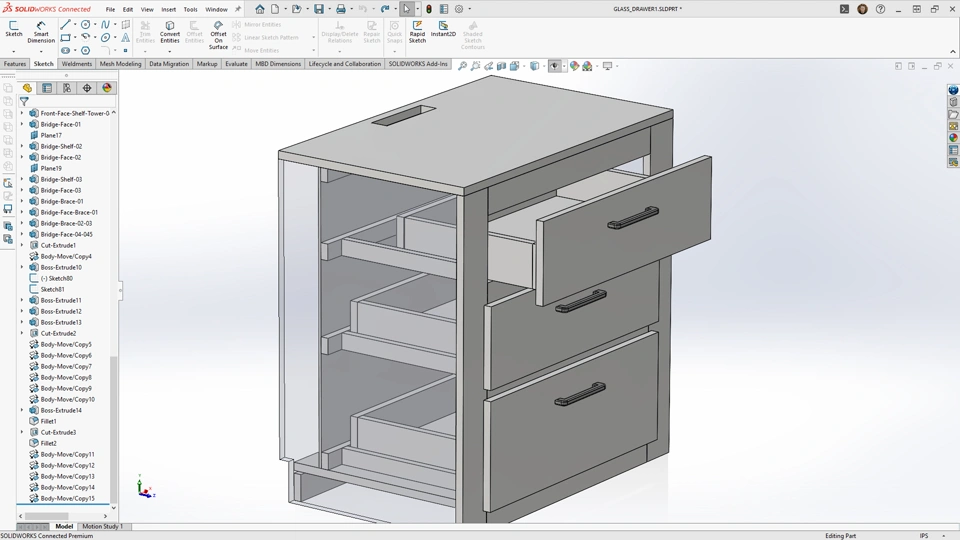960x540 pixels.
Task: Open the Tools menu
Action: 190,9
